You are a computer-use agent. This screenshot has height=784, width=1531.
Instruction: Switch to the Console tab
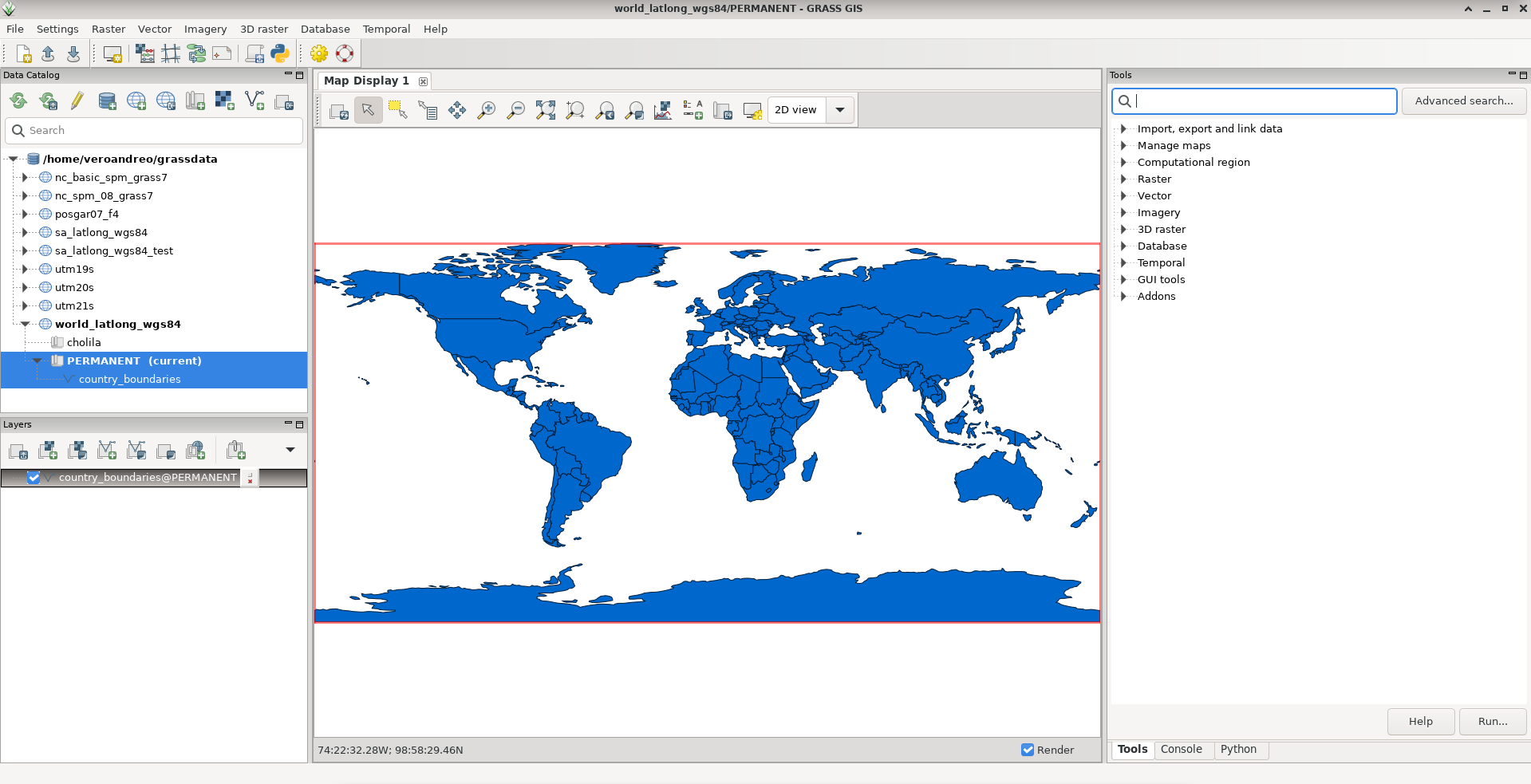click(1181, 750)
